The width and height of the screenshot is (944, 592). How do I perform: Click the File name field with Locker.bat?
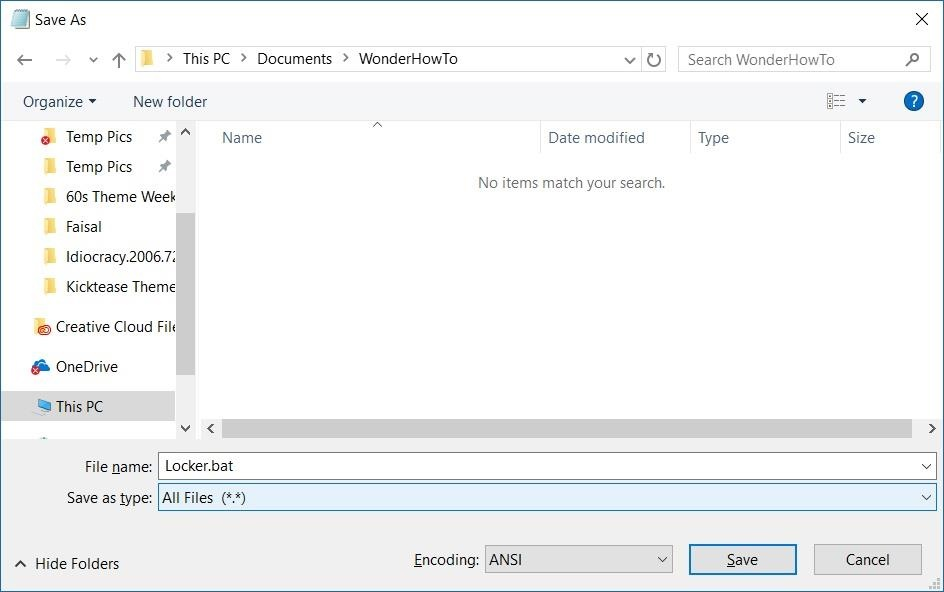[x=539, y=466]
